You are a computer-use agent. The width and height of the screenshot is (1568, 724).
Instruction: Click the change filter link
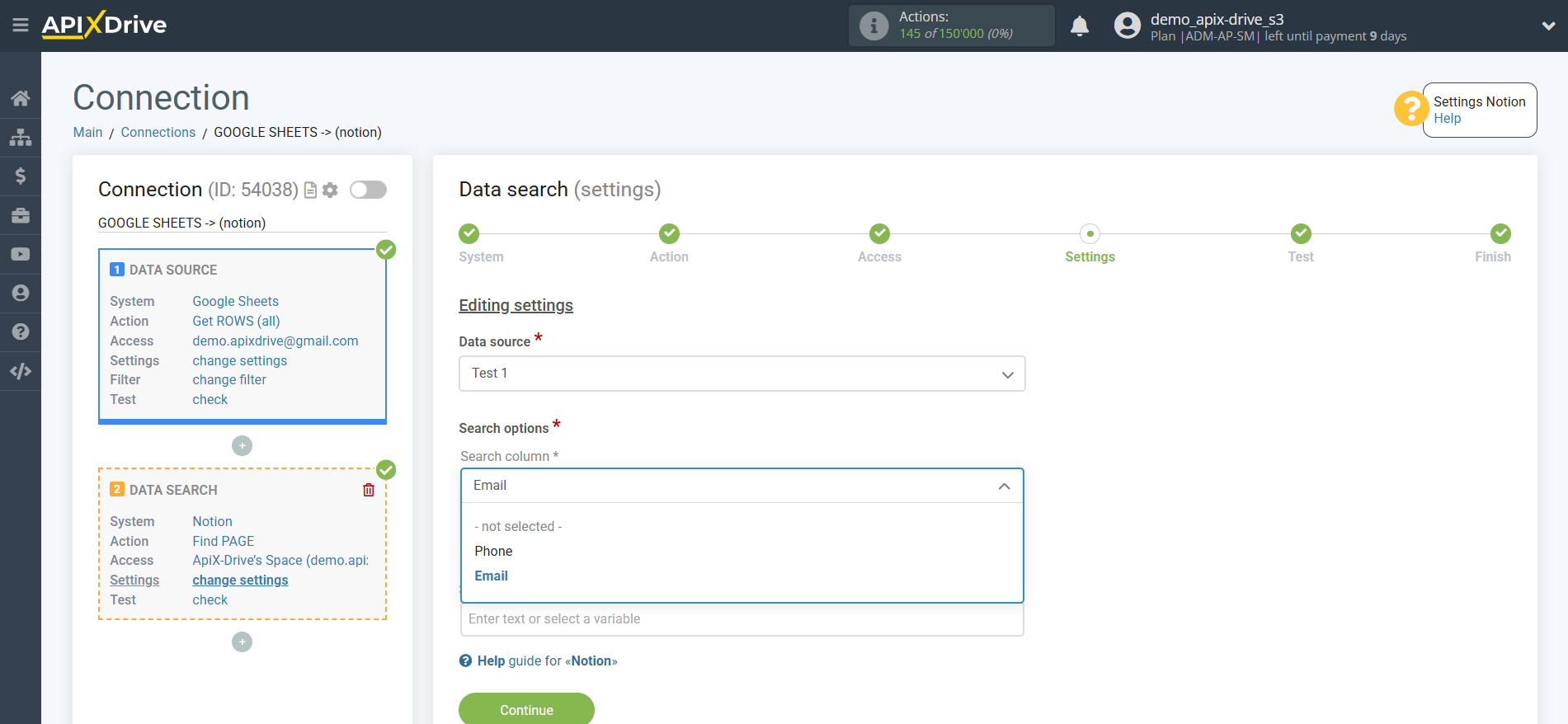click(229, 379)
